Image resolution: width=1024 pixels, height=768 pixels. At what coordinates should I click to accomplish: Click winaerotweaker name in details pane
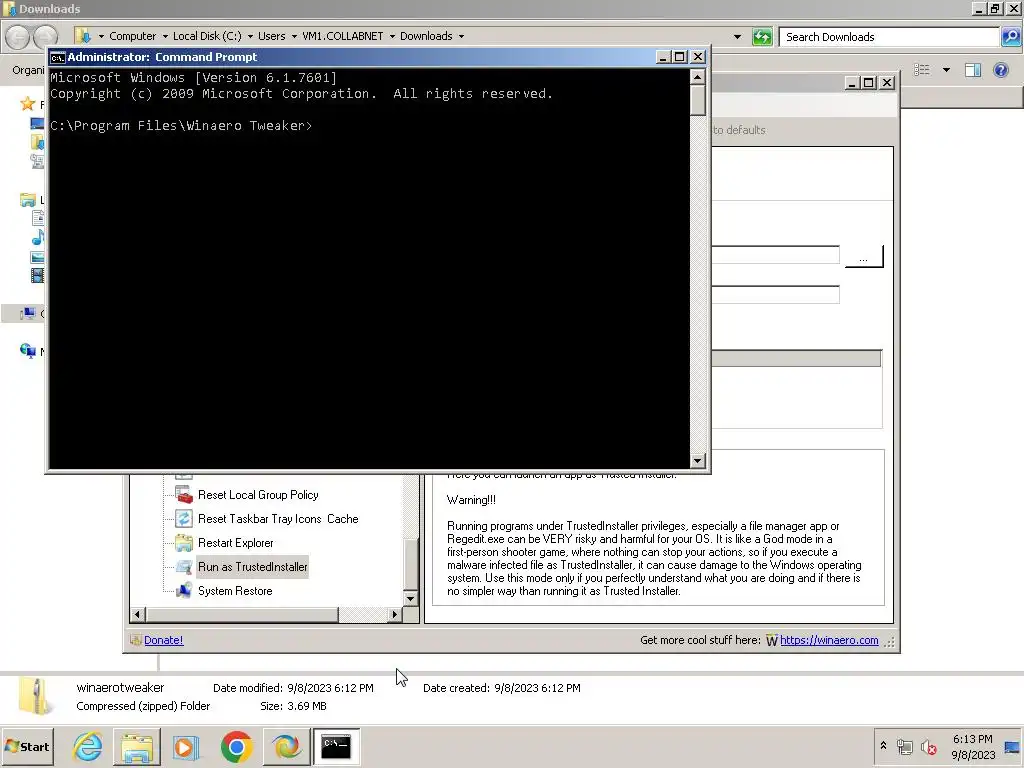click(120, 688)
